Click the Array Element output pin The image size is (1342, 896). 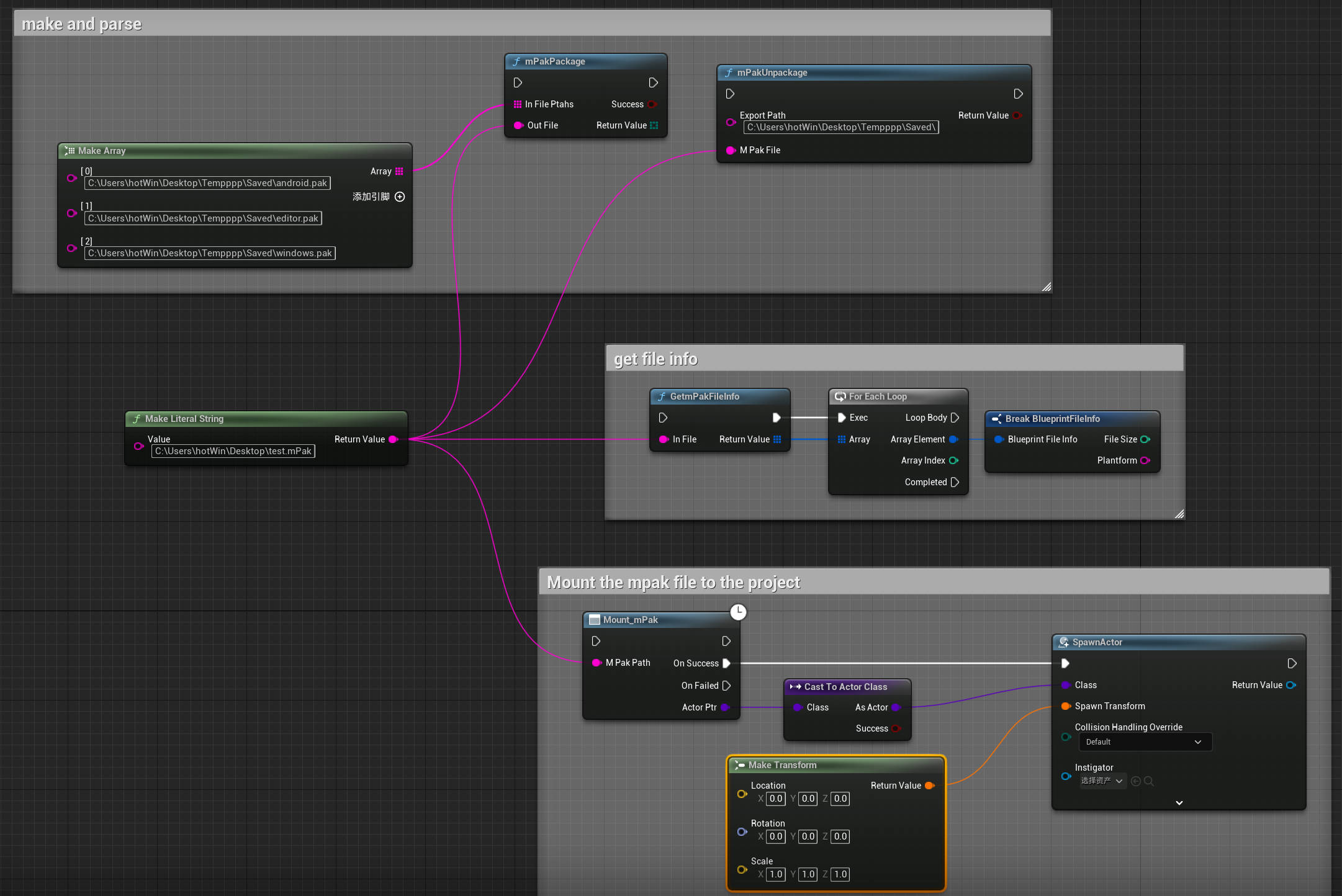(x=953, y=439)
